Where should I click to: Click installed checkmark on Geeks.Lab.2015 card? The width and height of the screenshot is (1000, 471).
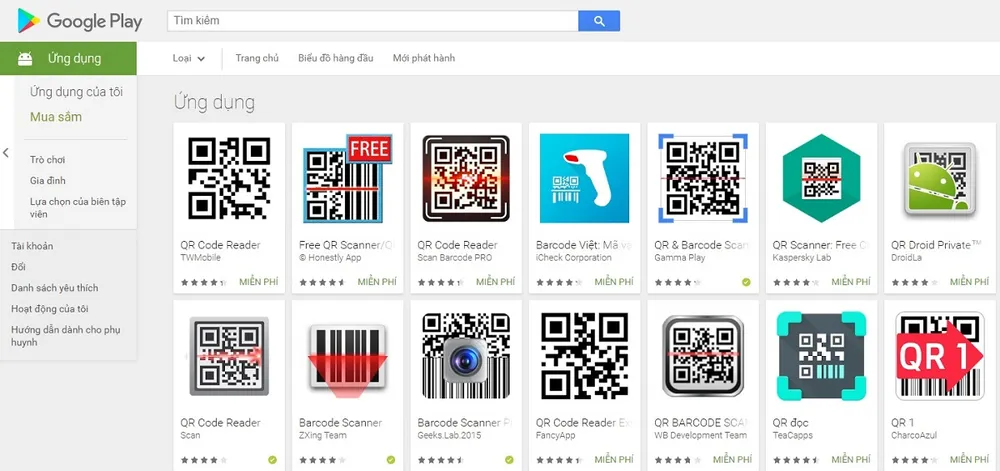(x=509, y=460)
